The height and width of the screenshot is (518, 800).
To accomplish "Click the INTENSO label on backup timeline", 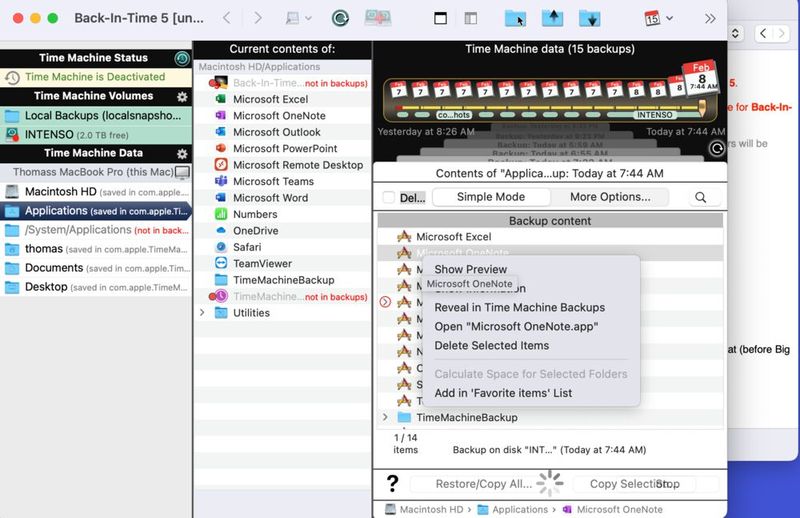I will coord(655,115).
